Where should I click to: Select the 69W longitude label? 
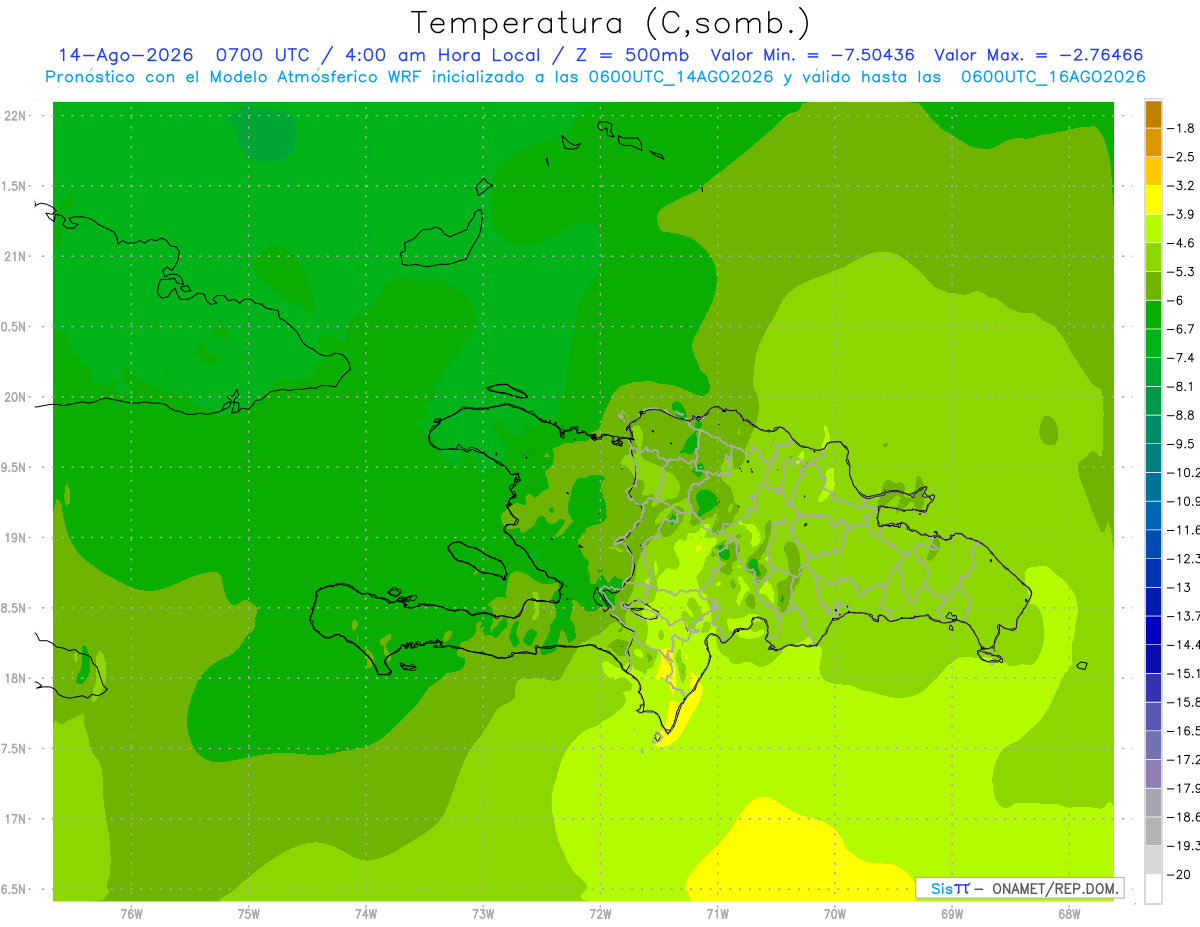coord(952,913)
